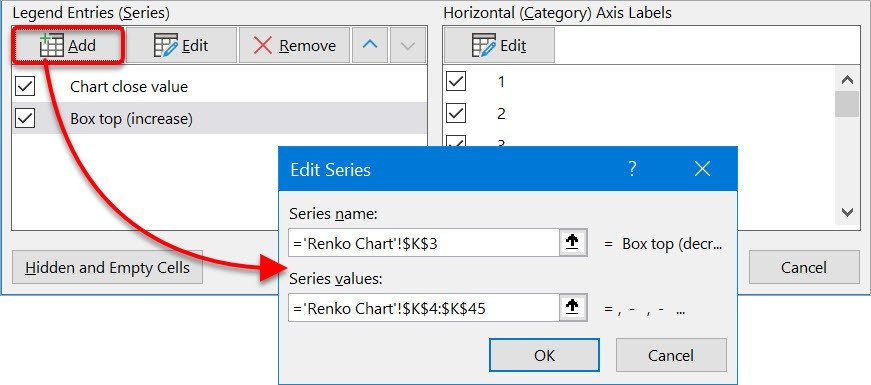
Task: Cancel the Edit Series dialog
Action: click(671, 355)
